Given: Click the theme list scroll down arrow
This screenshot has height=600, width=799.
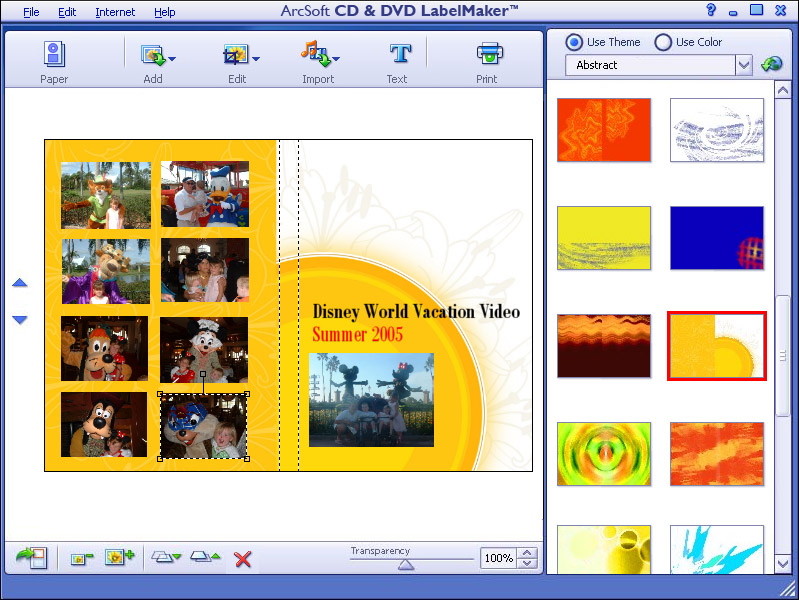Looking at the screenshot, I should [783, 563].
